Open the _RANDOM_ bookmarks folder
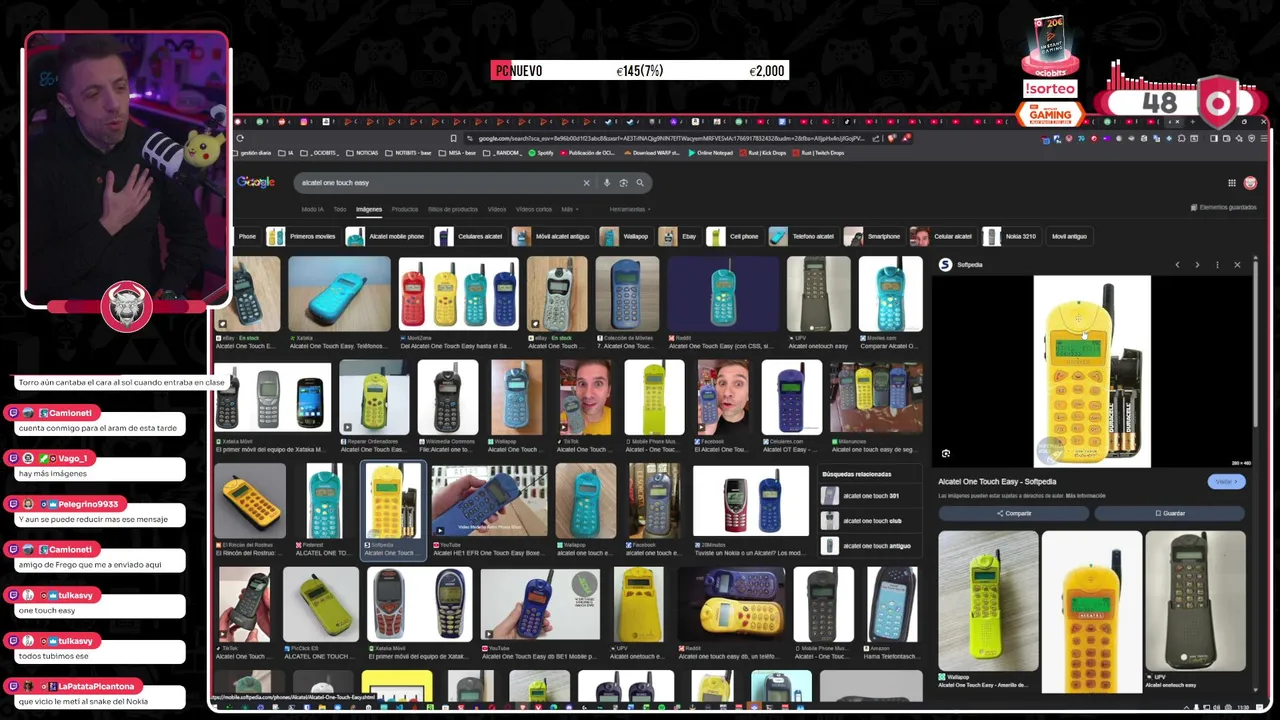This screenshot has height=720, width=1280. pyautogui.click(x=504, y=153)
